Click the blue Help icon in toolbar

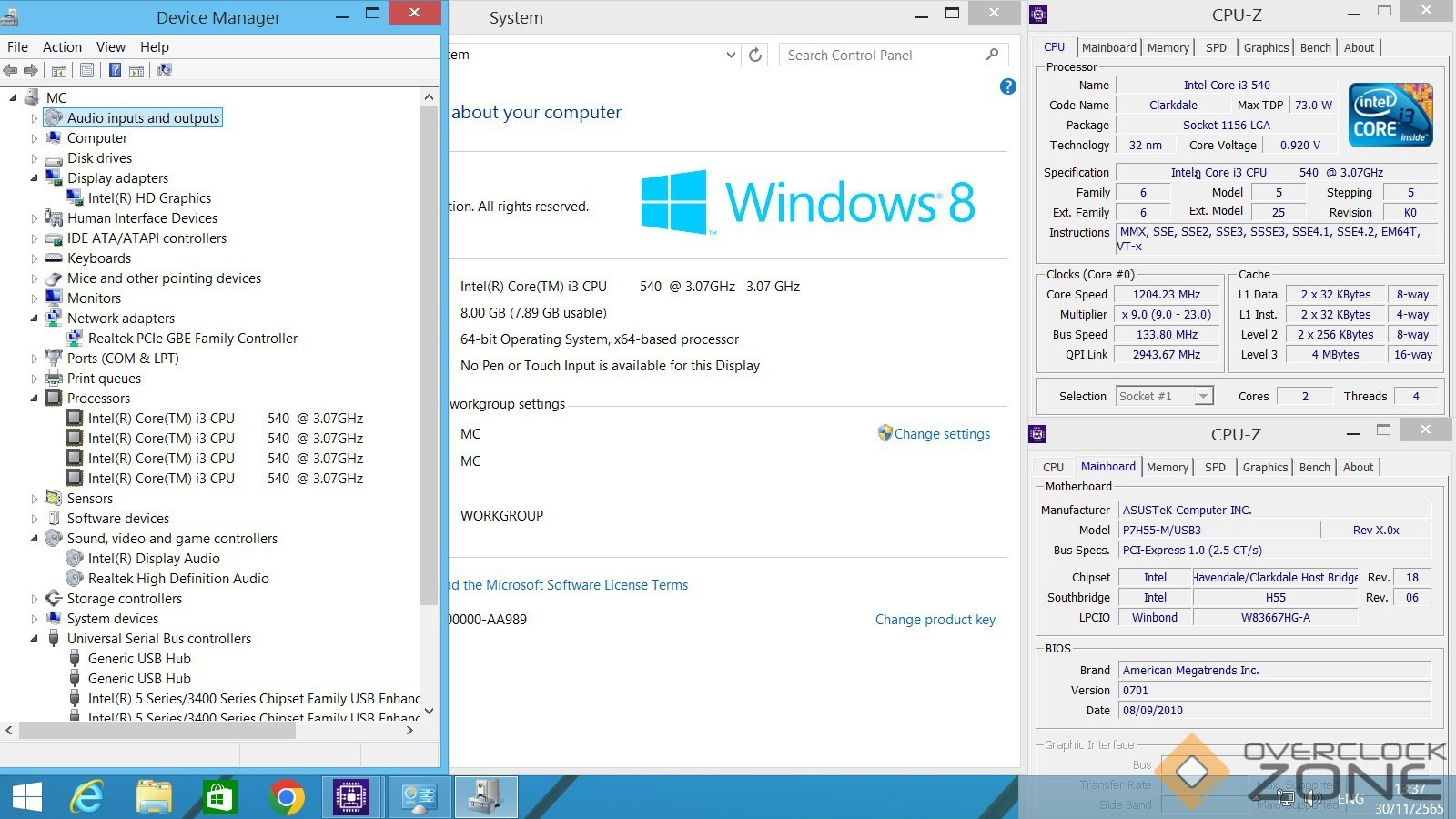coord(115,70)
